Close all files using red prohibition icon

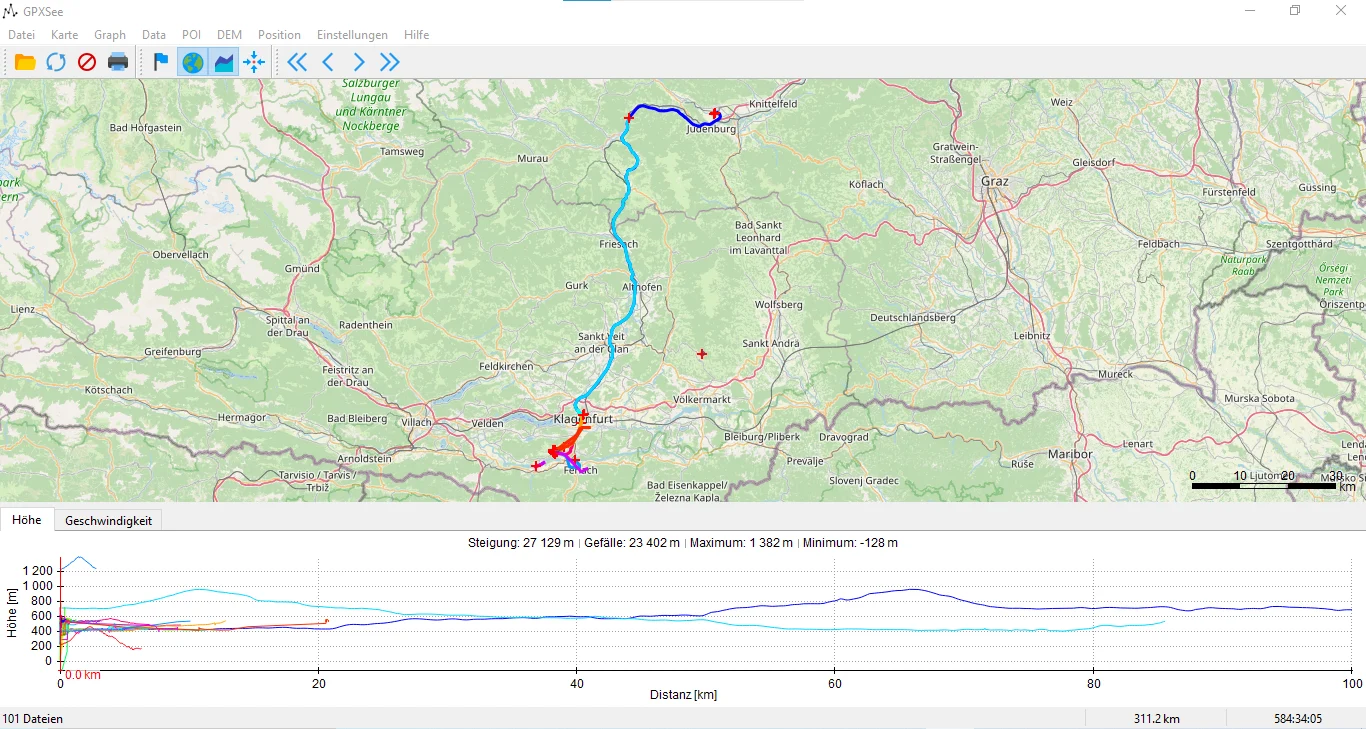[87, 62]
